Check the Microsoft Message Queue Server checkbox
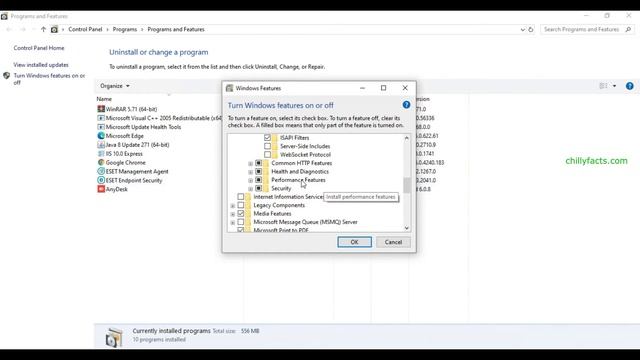This screenshot has width=640, height=360. click(241, 222)
